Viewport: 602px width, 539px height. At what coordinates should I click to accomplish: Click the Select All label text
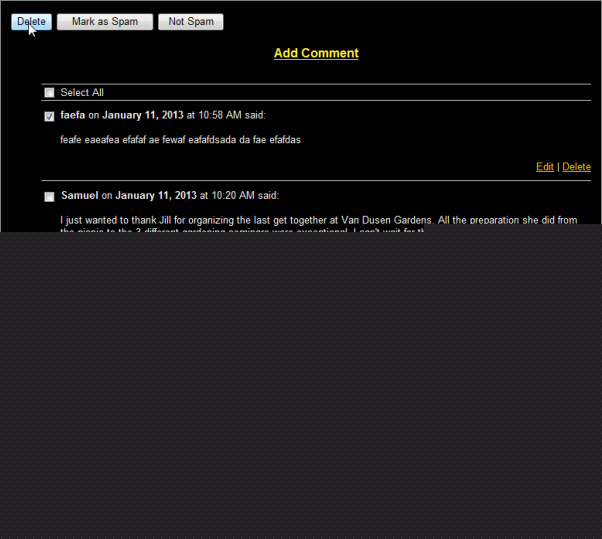82,93
